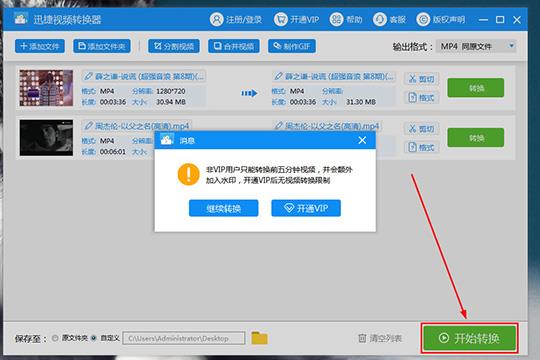This screenshot has width=540, height=360.
Task: Click 继续转换 in the dialog
Action: [224, 208]
